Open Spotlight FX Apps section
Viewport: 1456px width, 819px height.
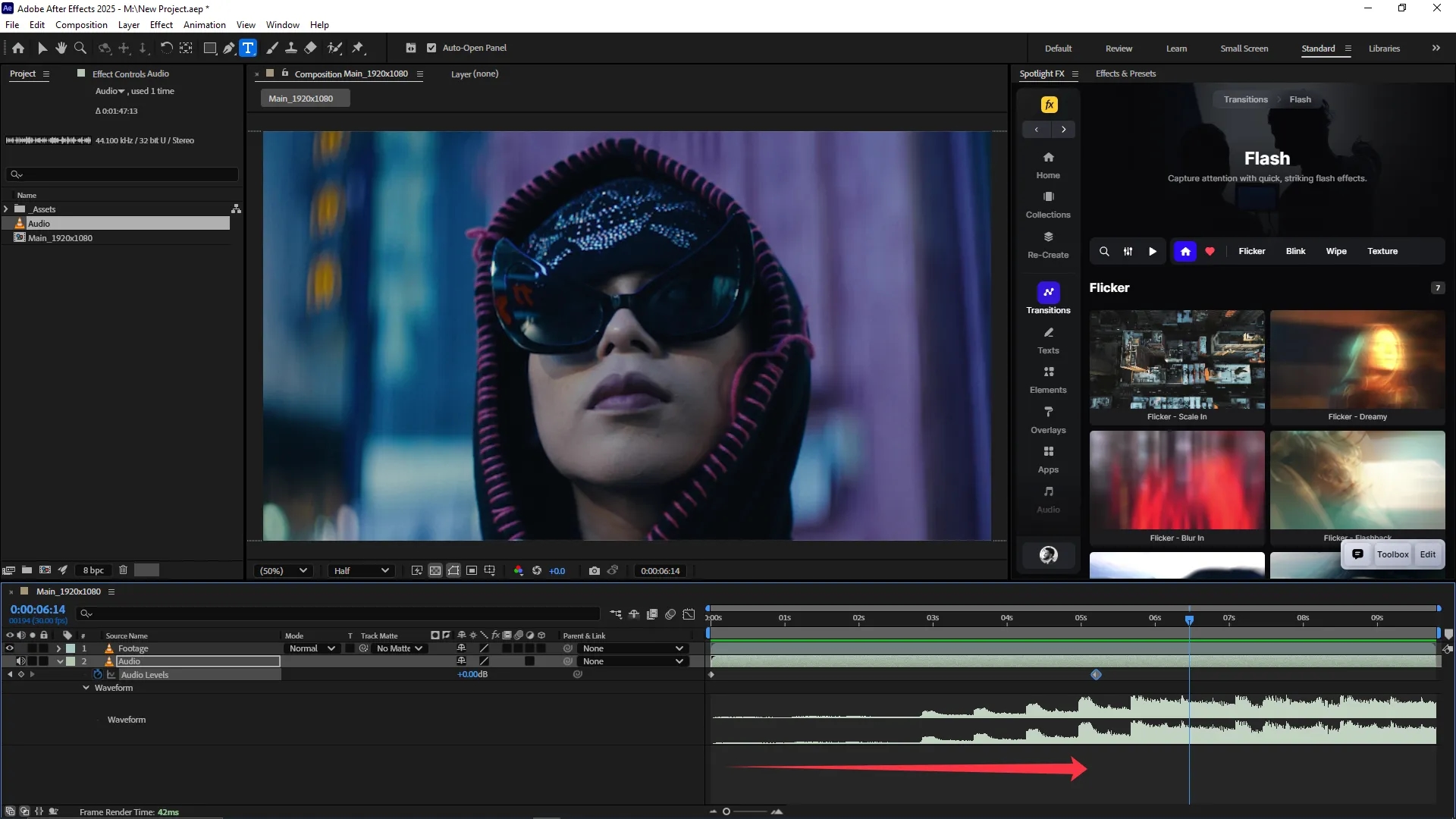(1048, 460)
